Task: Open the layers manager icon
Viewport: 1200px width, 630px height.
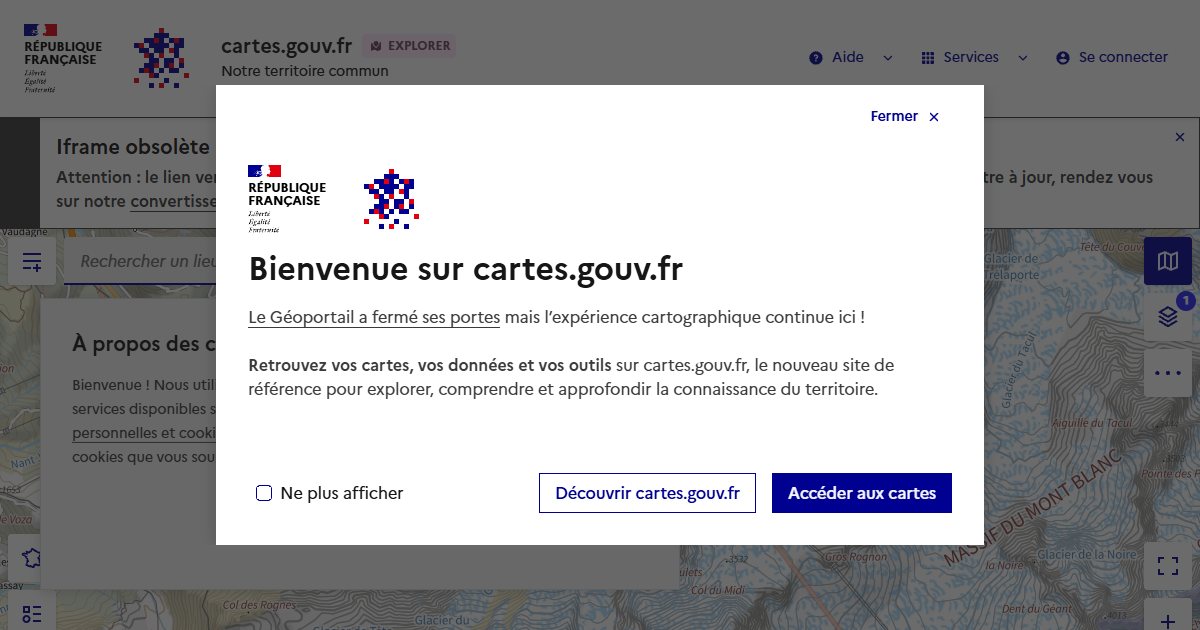Action: (x=1168, y=317)
